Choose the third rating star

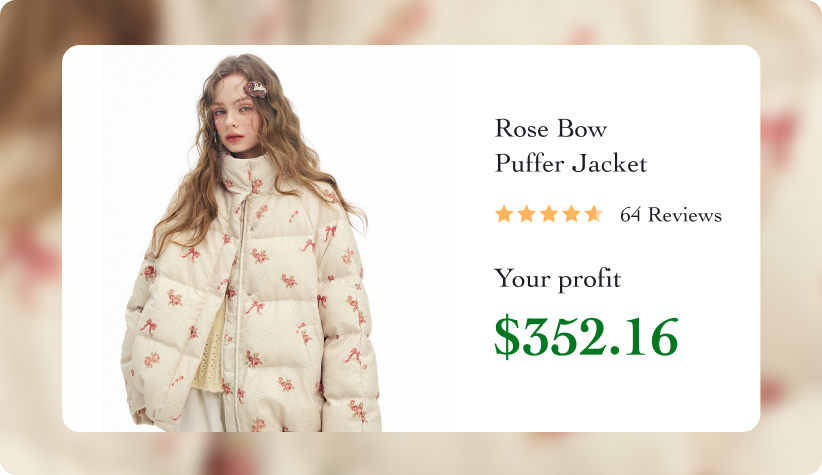(x=549, y=214)
